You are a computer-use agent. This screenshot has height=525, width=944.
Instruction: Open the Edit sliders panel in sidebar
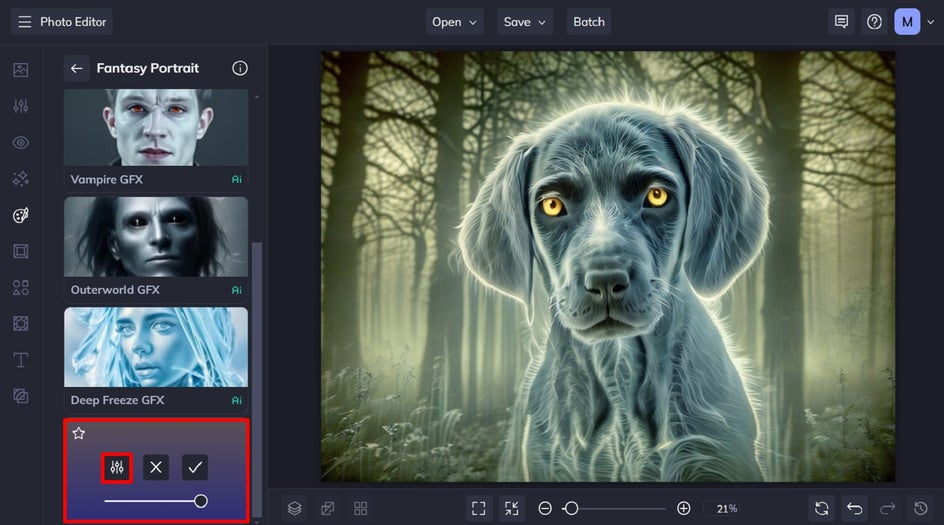(20, 106)
